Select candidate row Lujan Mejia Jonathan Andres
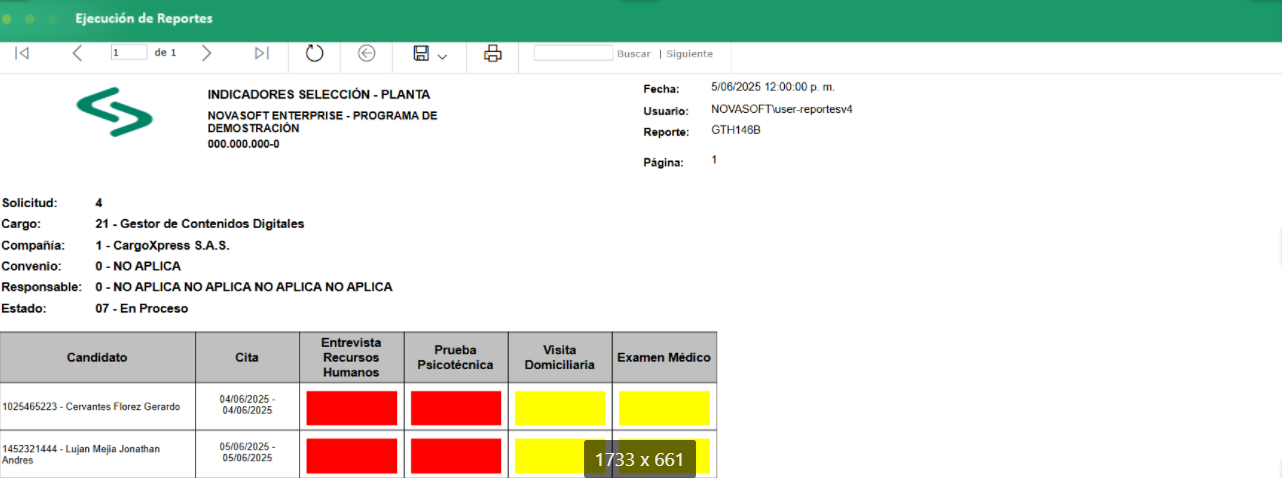Viewport: 1282px width, 478px height. pos(81,454)
